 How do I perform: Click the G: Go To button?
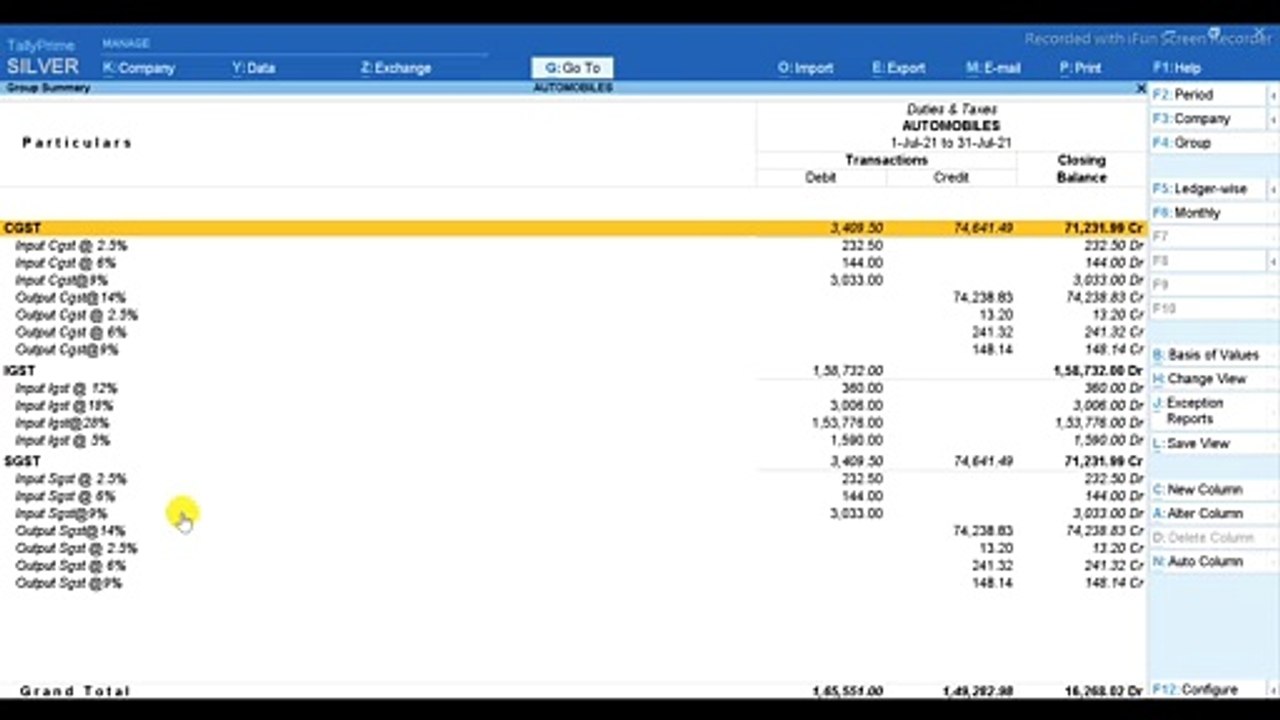click(x=572, y=68)
